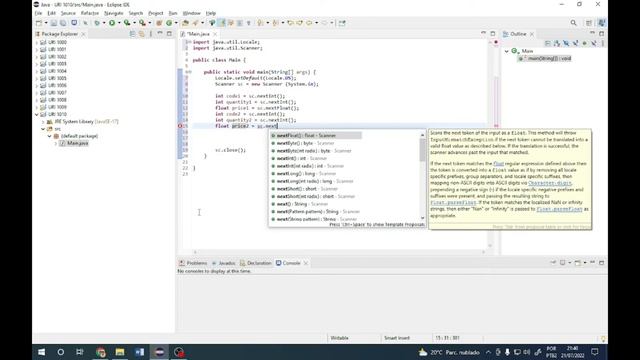This screenshot has height=360, width=640.
Task: Expand the URI 1000 project
Action: 37,42
